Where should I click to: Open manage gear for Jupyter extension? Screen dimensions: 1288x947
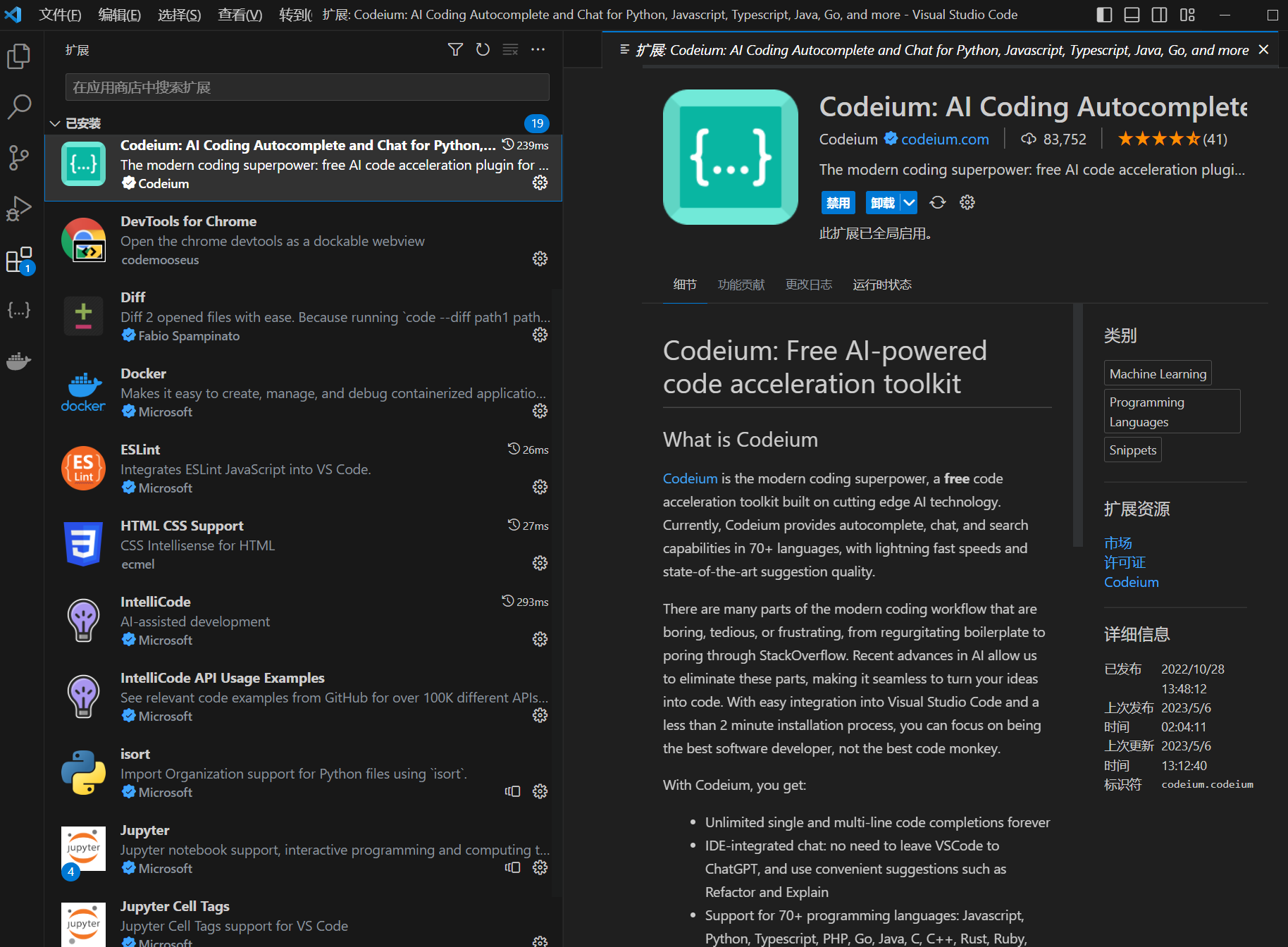click(540, 867)
